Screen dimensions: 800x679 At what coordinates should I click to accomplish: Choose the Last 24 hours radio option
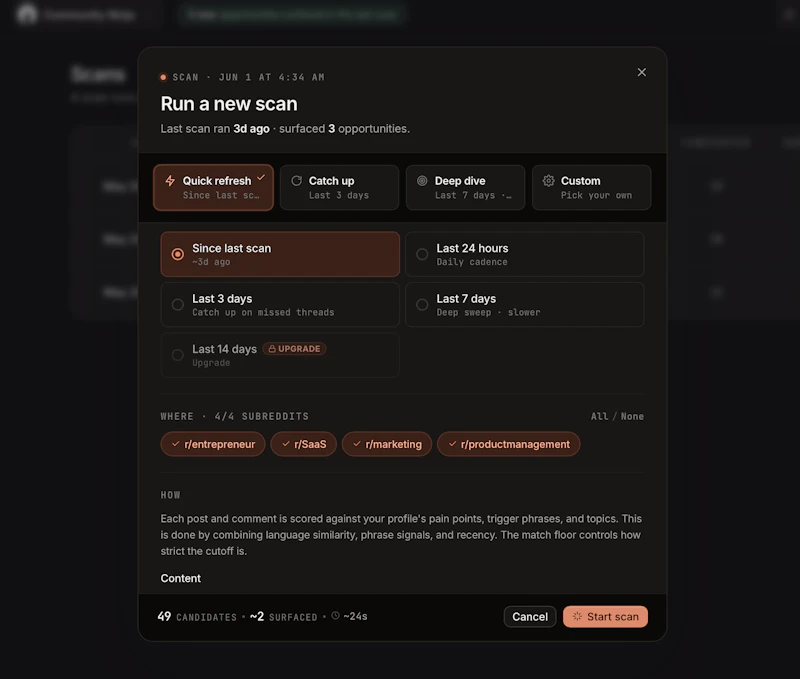coord(524,254)
